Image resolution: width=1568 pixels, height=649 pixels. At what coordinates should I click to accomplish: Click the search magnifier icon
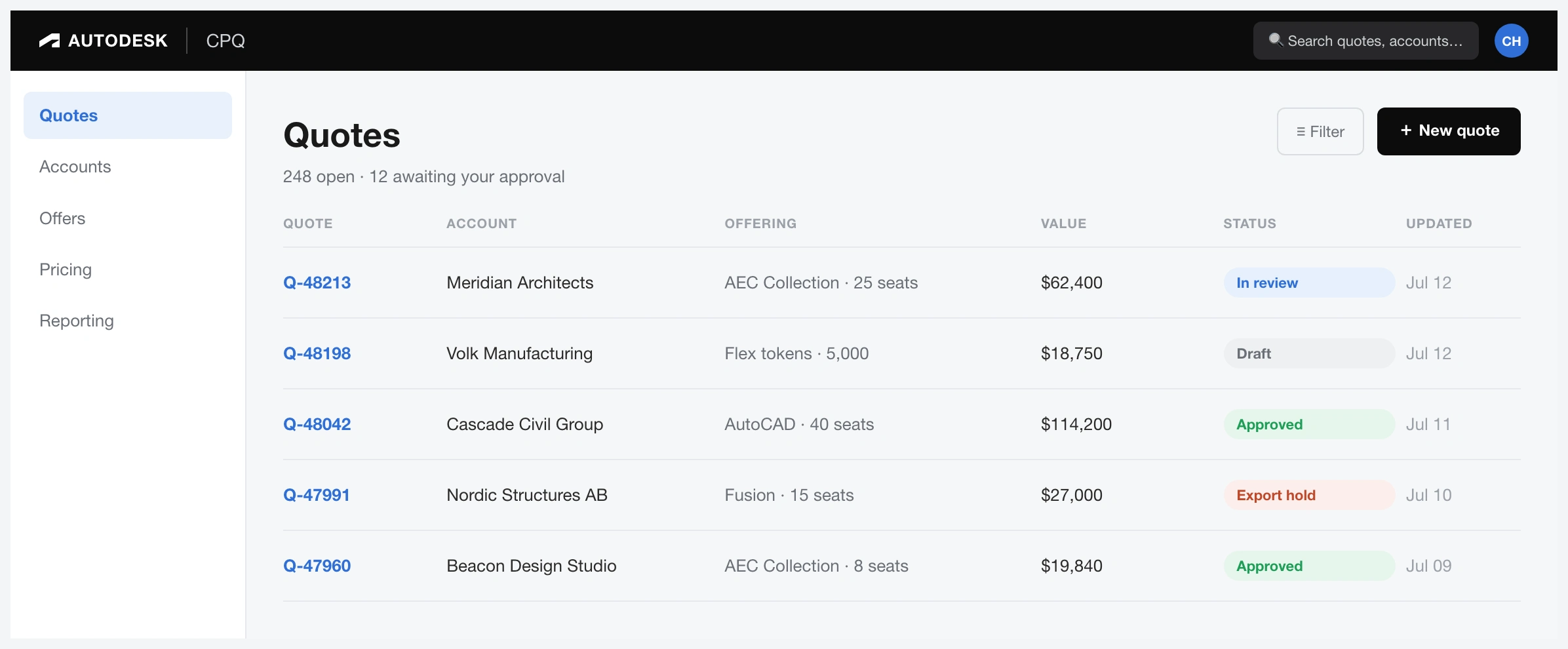coord(1276,40)
